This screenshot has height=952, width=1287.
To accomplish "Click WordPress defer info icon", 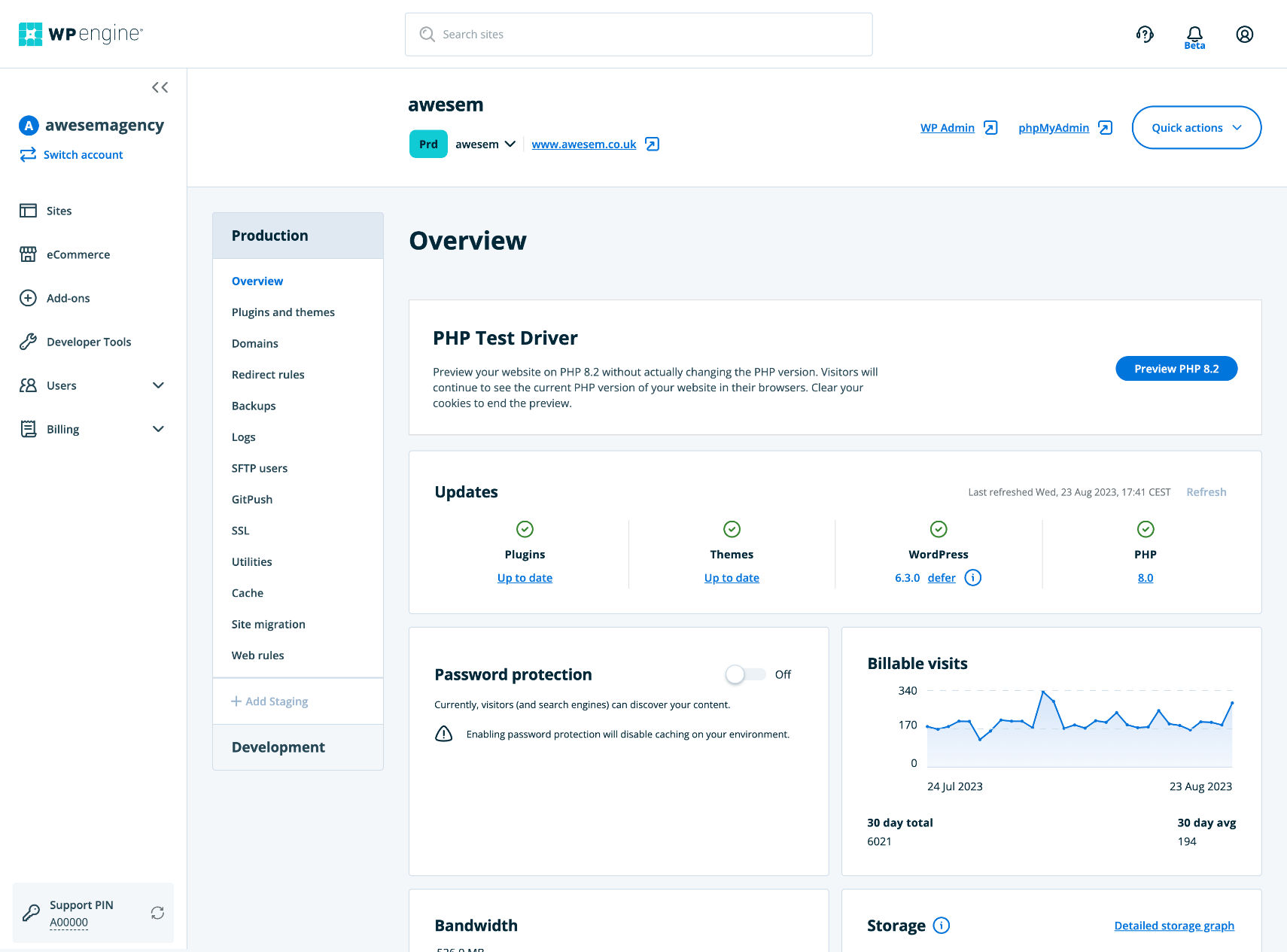I will (x=972, y=577).
